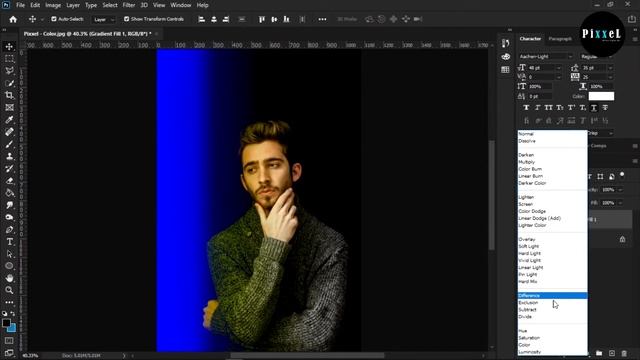Choose Multiply blend mode
Screen dimensions: 640x360
click(x=552, y=162)
